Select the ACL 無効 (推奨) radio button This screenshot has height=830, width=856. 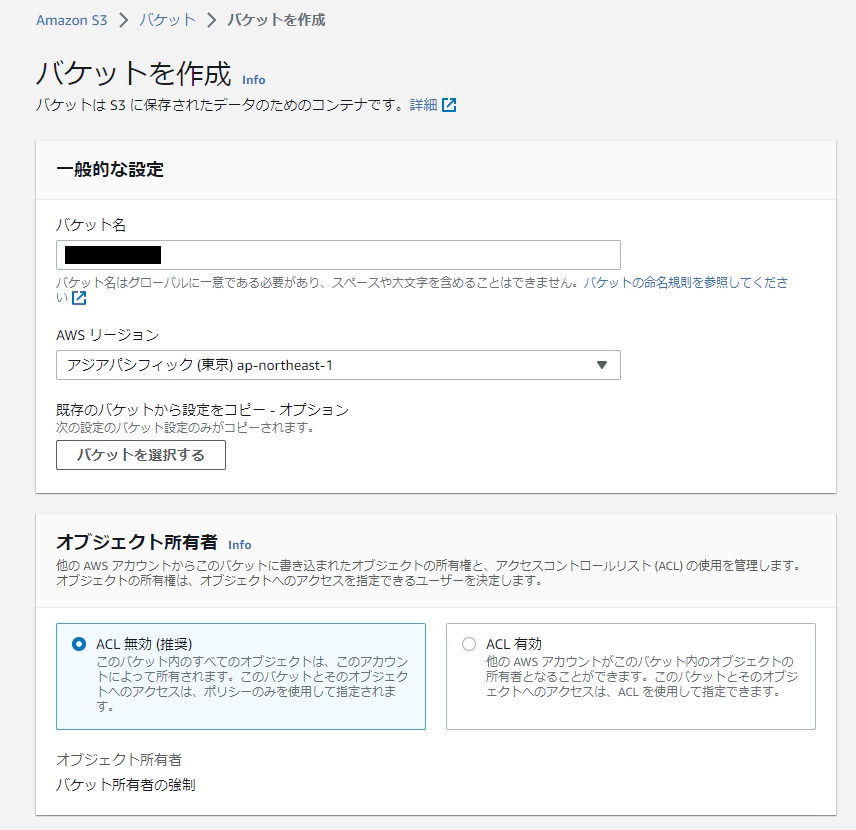coord(79,644)
